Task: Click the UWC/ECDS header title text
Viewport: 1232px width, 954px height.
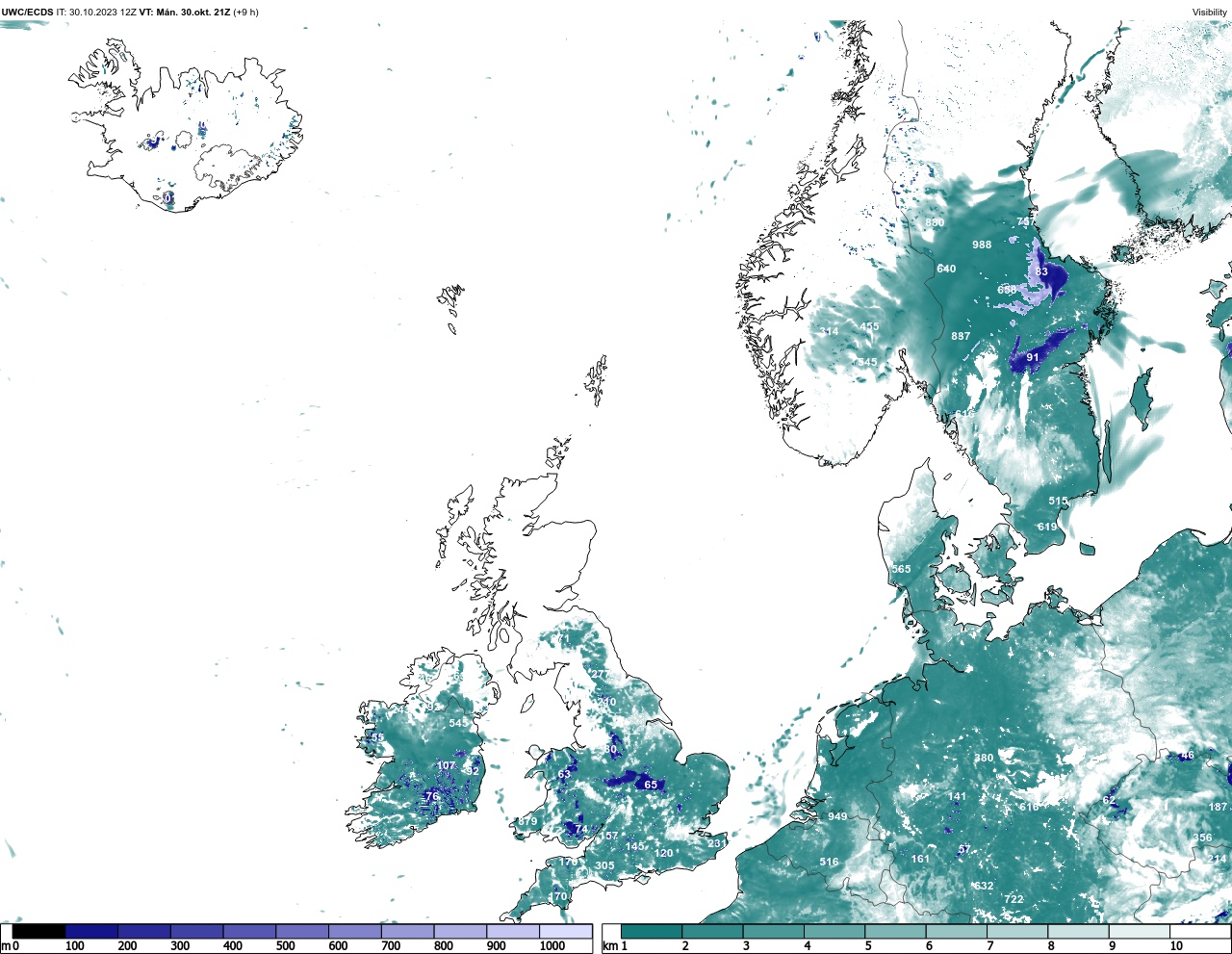Action: point(27,13)
